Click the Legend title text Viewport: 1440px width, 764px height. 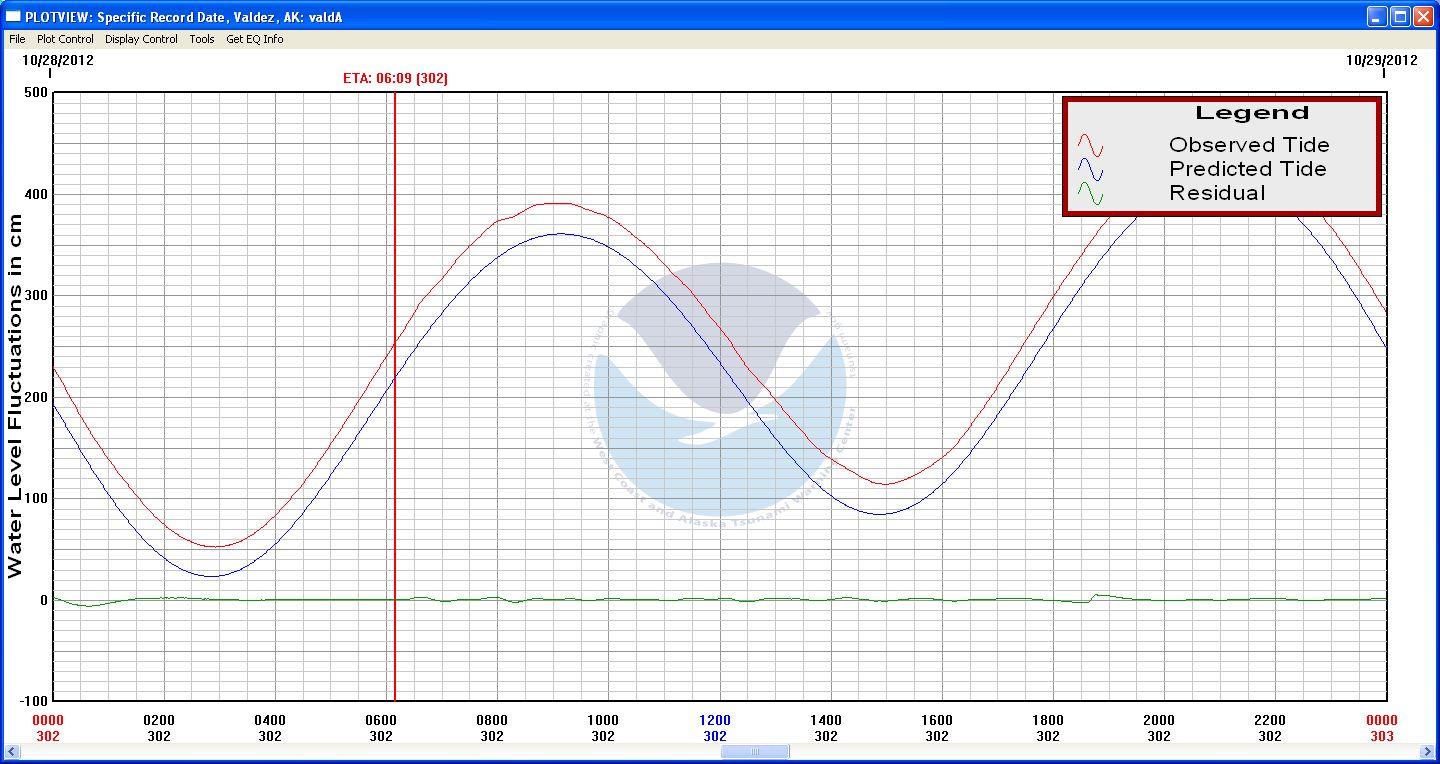coord(1251,113)
